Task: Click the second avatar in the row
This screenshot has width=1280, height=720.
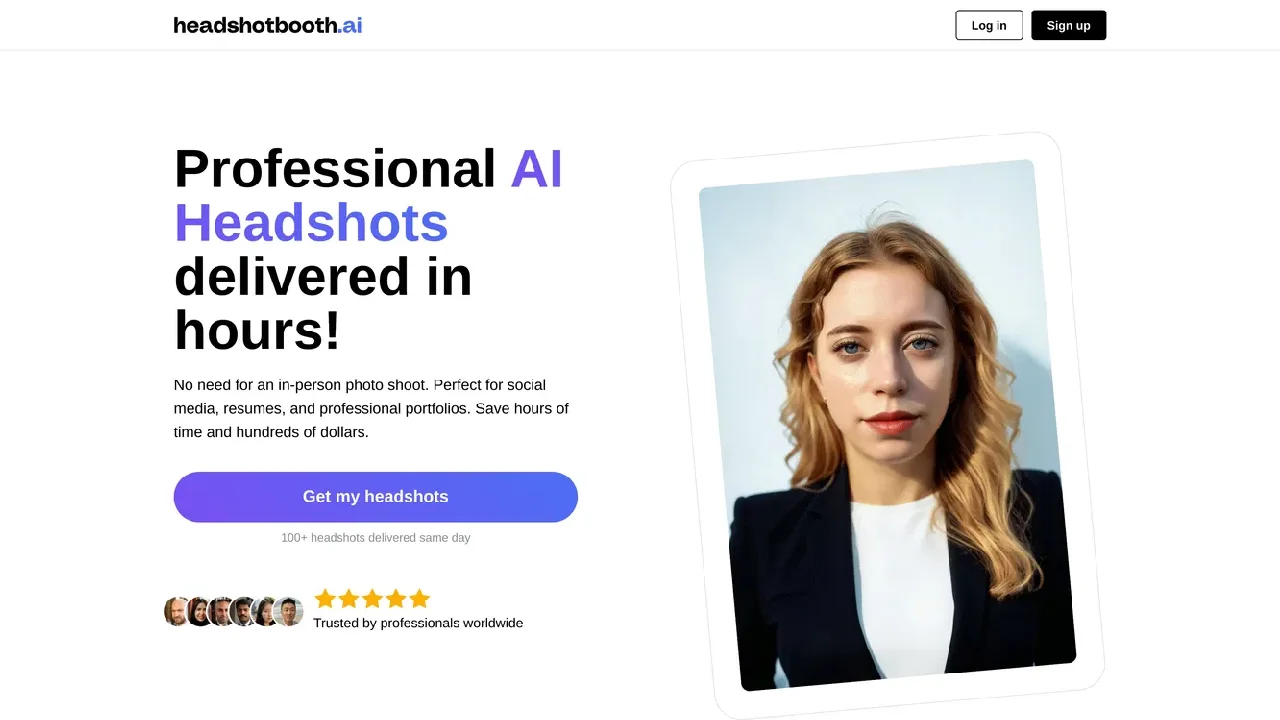Action: click(200, 612)
